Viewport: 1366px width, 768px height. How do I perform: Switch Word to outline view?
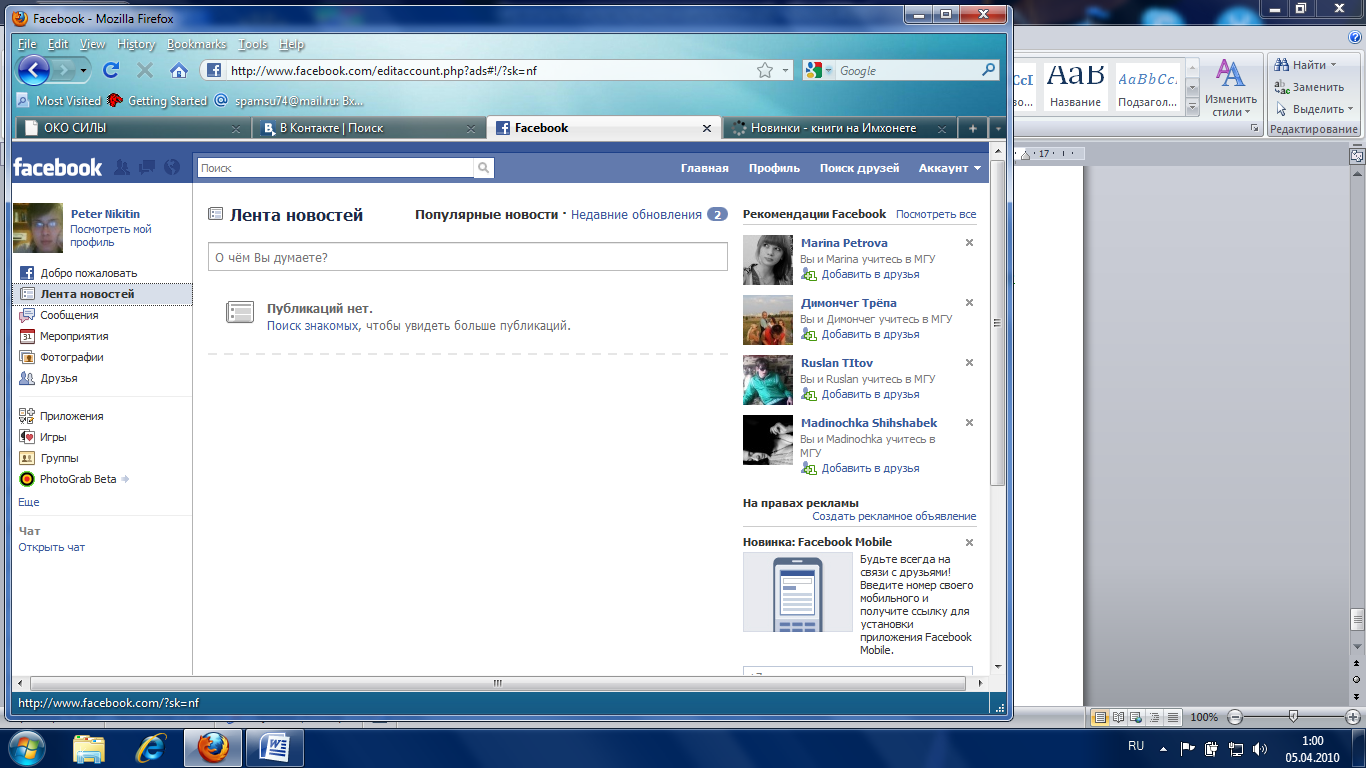[x=1155, y=717]
